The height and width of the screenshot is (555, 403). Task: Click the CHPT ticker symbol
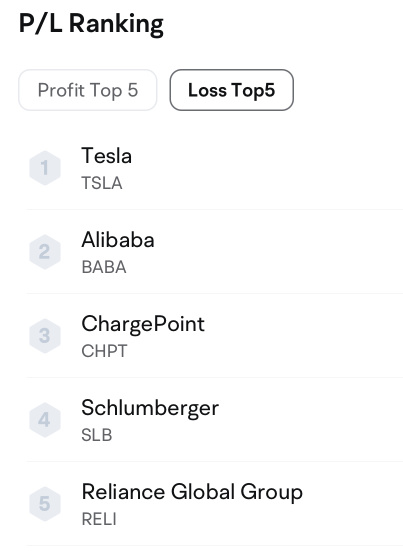point(104,351)
